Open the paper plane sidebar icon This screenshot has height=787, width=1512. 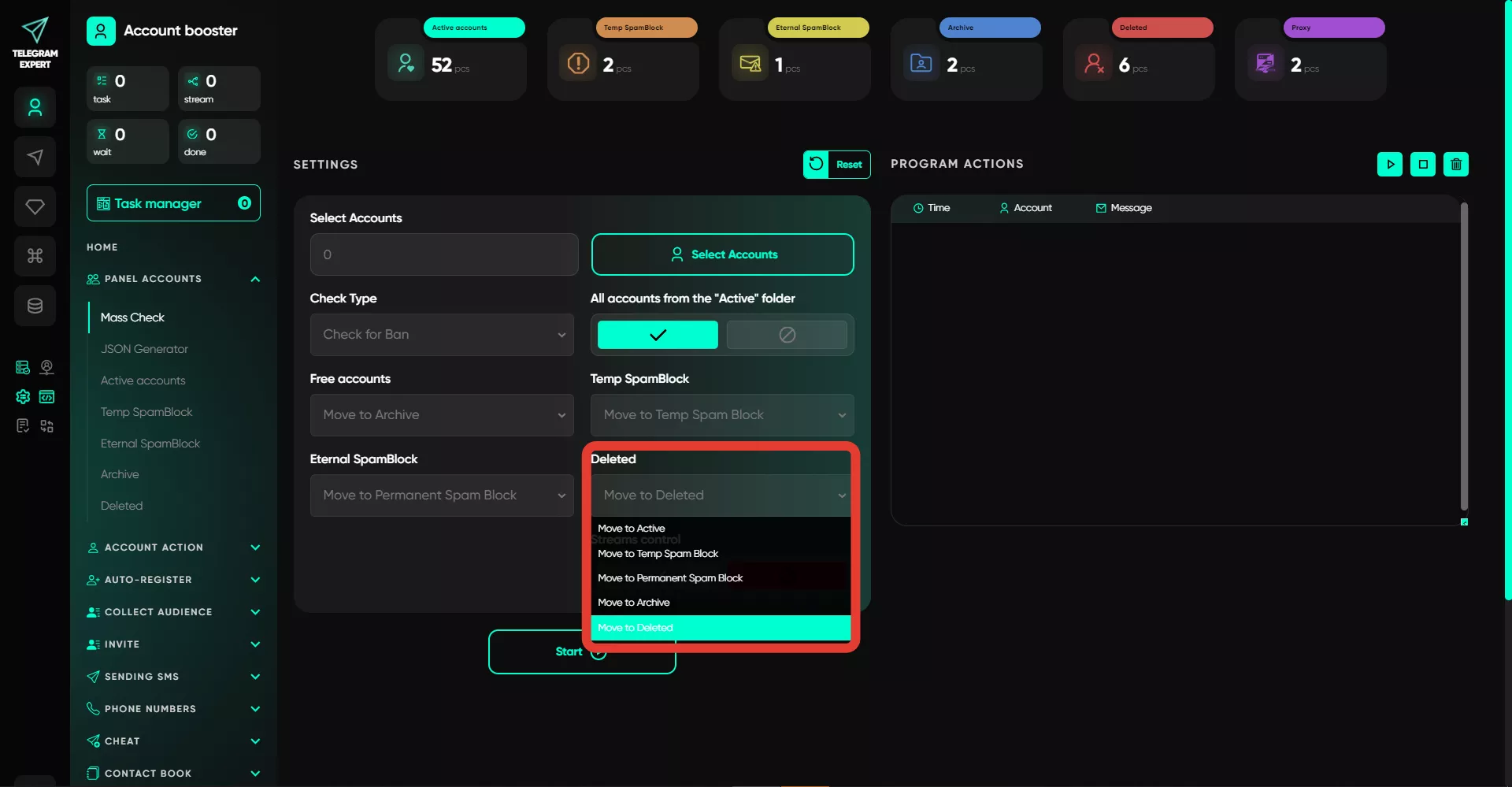click(x=35, y=157)
